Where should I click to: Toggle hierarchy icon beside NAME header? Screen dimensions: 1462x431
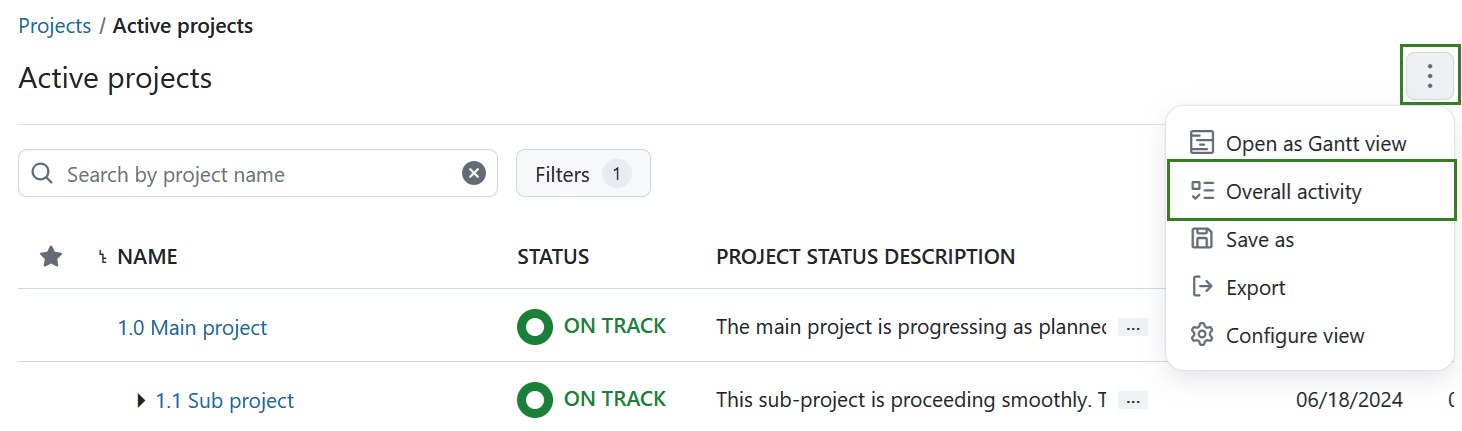tap(102, 258)
